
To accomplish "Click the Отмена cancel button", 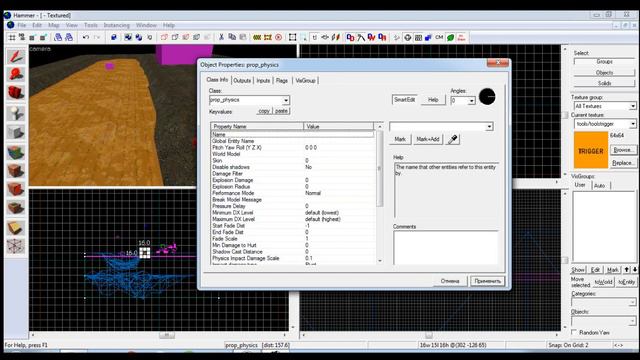I will click(450, 281).
